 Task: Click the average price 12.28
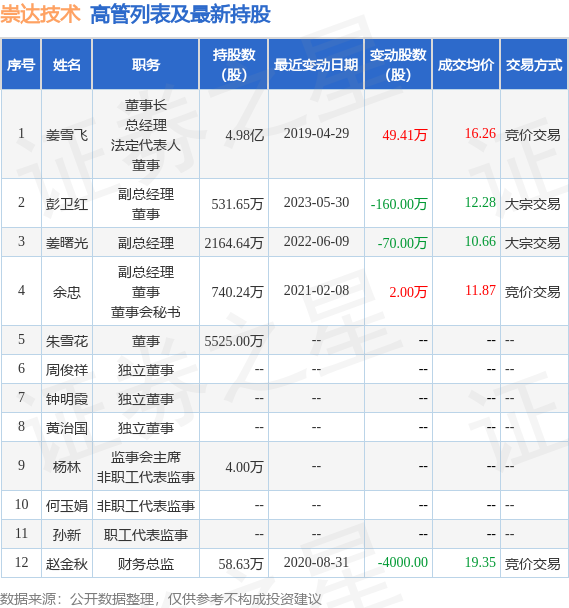coord(480,202)
